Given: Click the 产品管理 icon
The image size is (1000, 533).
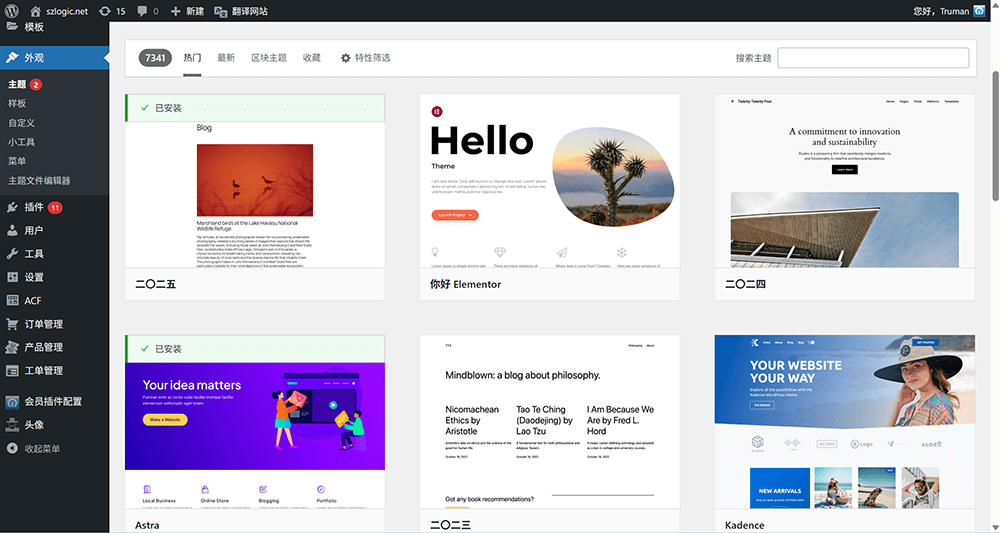Looking at the screenshot, I should (x=12, y=347).
